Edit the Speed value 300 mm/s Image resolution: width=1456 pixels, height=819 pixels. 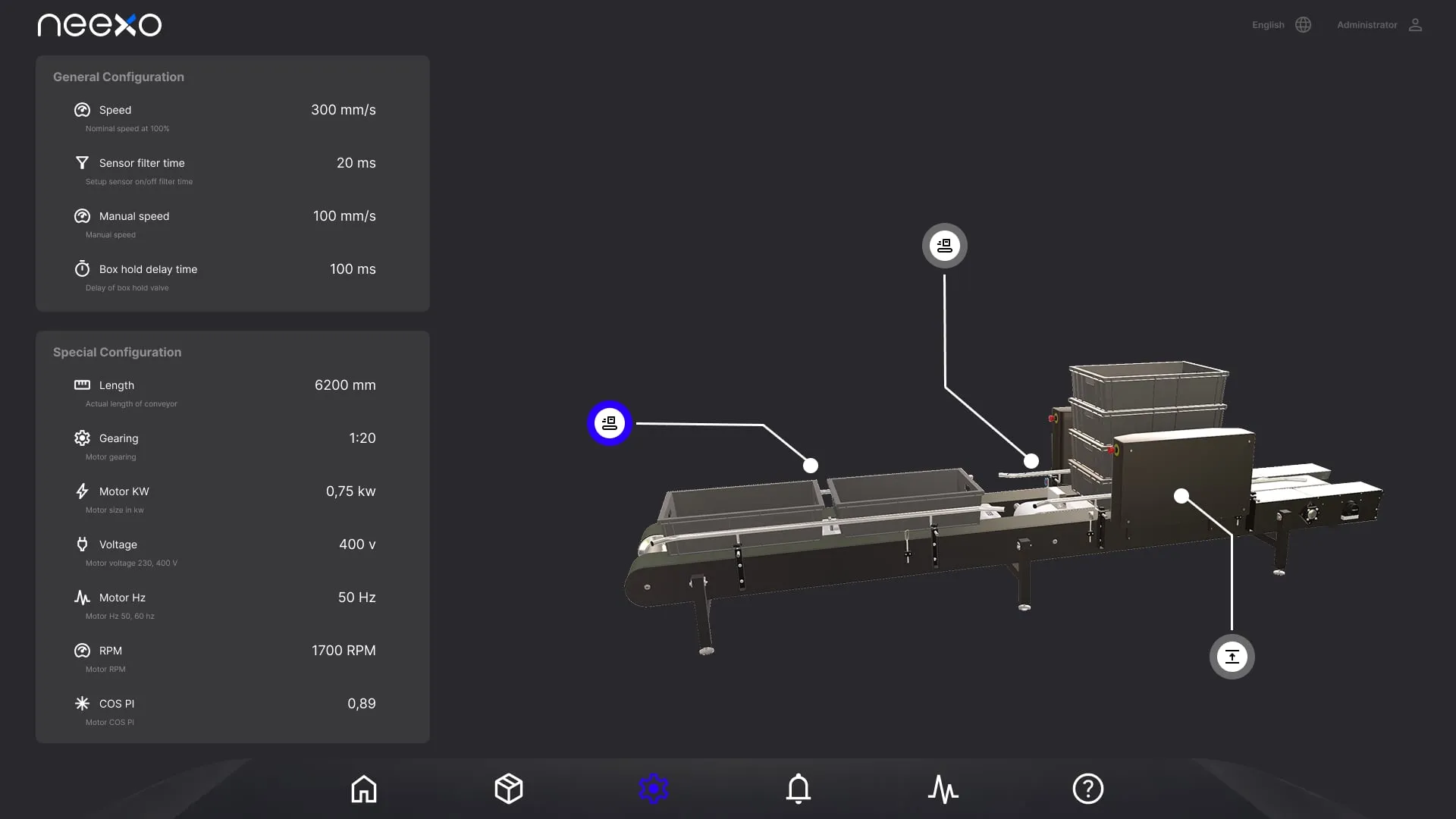point(344,110)
